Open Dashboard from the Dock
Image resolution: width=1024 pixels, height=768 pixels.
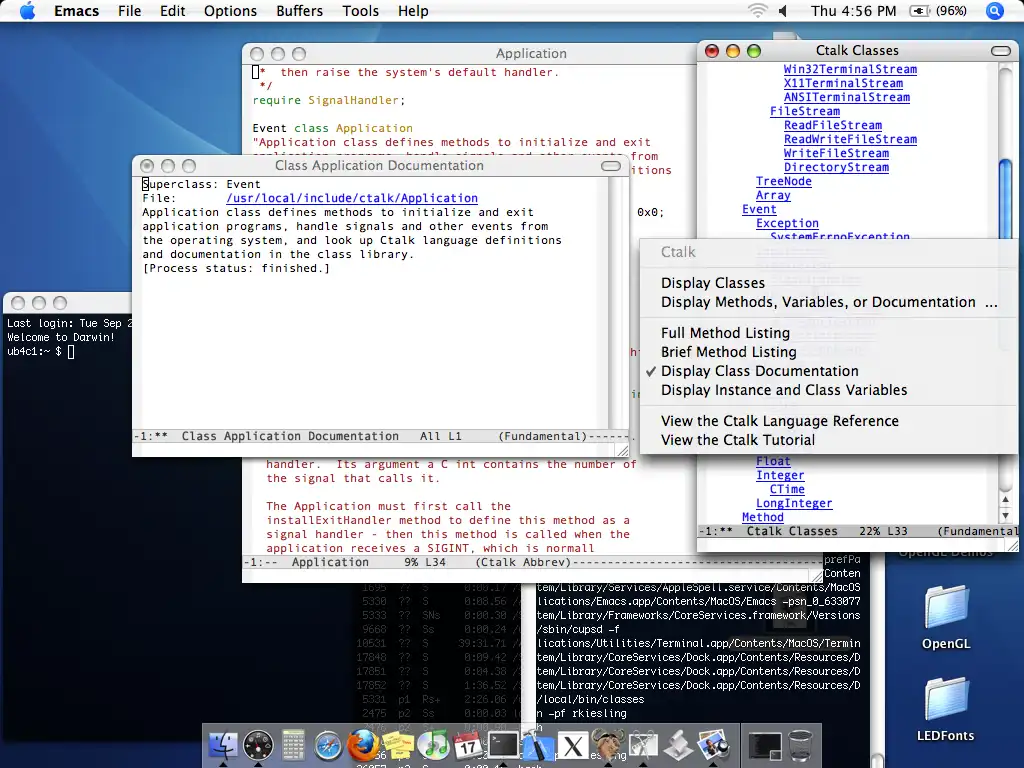click(258, 744)
